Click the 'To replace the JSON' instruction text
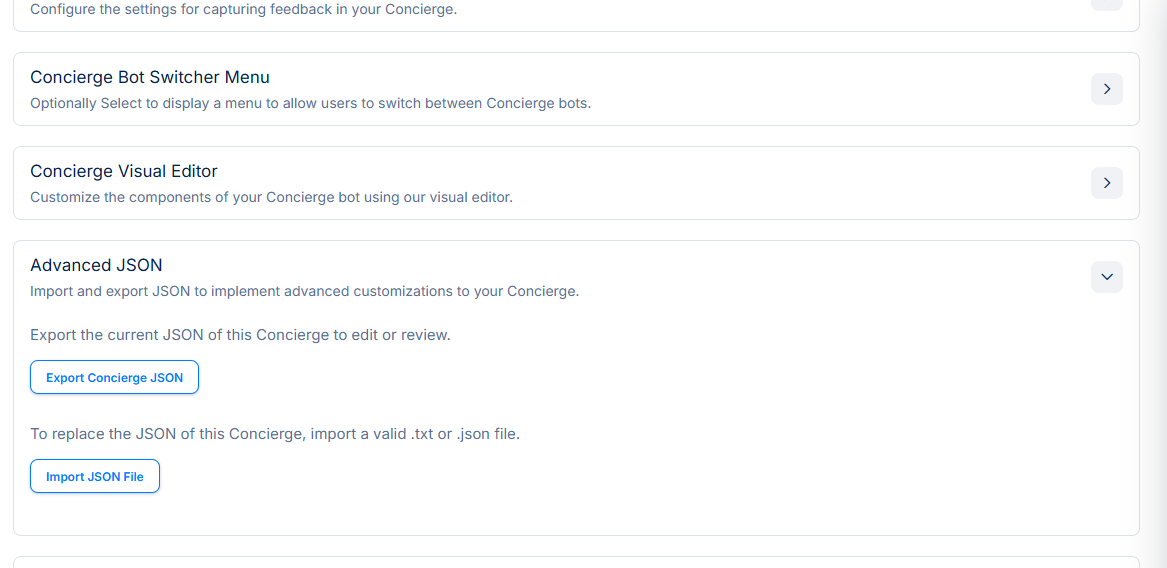The height and width of the screenshot is (568, 1167). point(275,434)
